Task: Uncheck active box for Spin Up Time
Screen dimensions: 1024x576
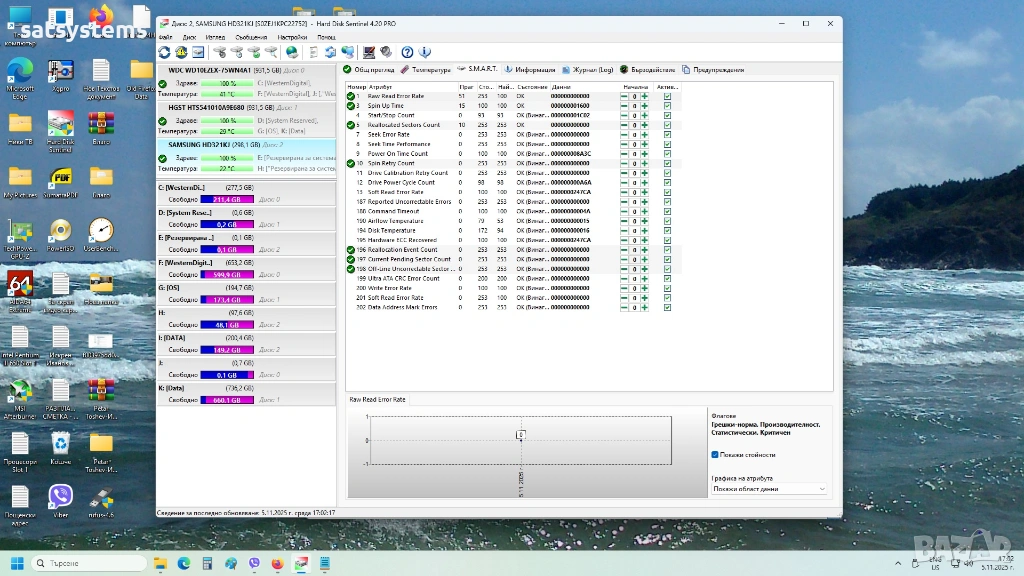Action: 667,106
